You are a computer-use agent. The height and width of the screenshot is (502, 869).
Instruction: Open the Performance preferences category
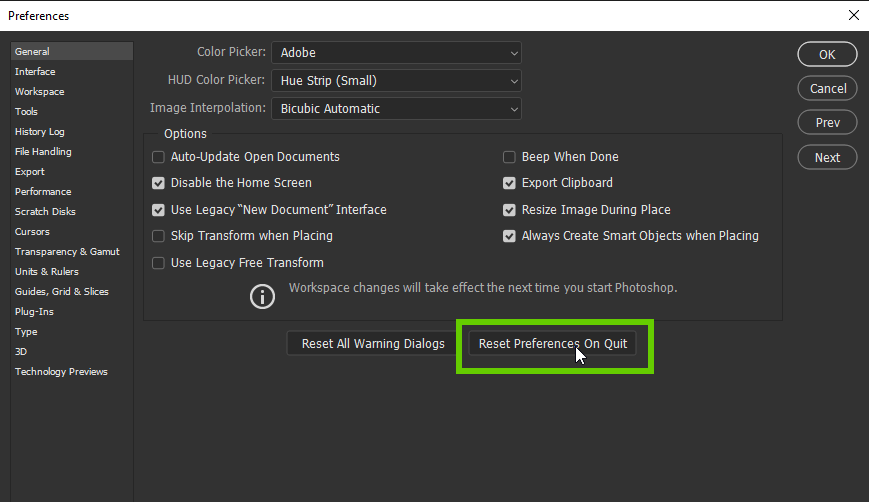pyautogui.click(x=43, y=192)
